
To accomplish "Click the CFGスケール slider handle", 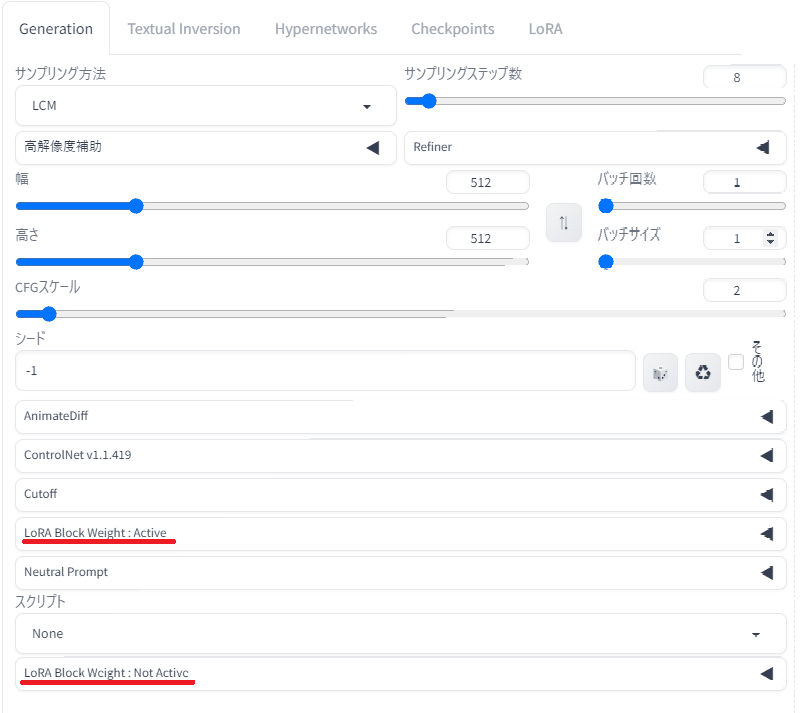I will click(21, 313).
